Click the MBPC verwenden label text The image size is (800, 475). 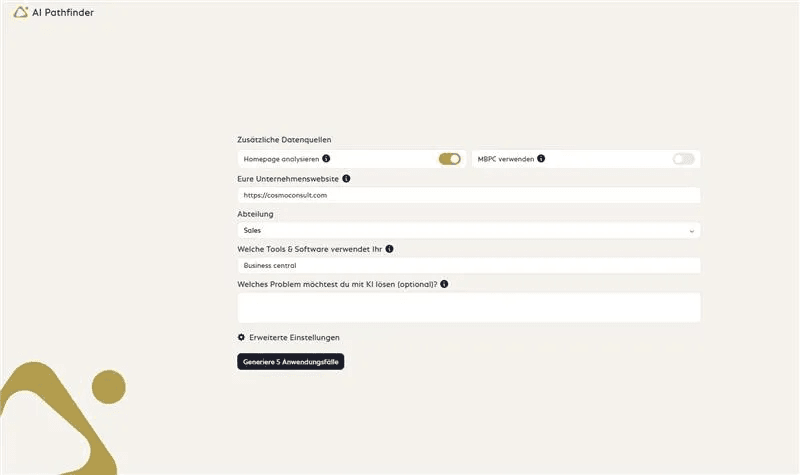click(505, 159)
